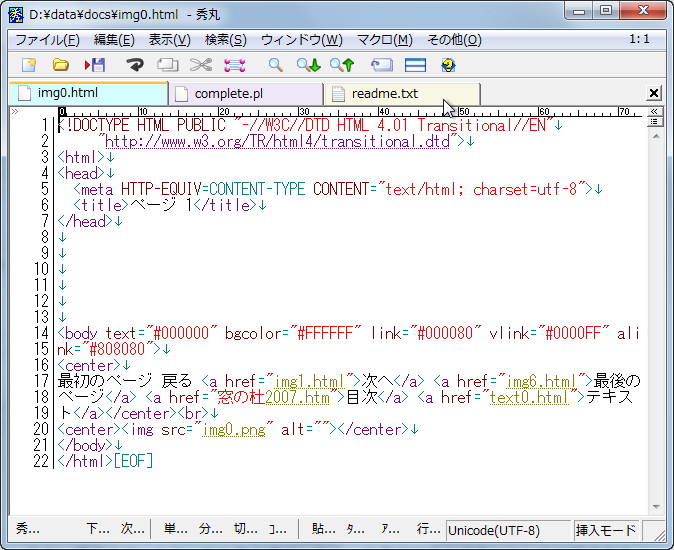Click the « chevron above the vertical scrollbar
This screenshot has height=550, width=674.
(x=654, y=111)
